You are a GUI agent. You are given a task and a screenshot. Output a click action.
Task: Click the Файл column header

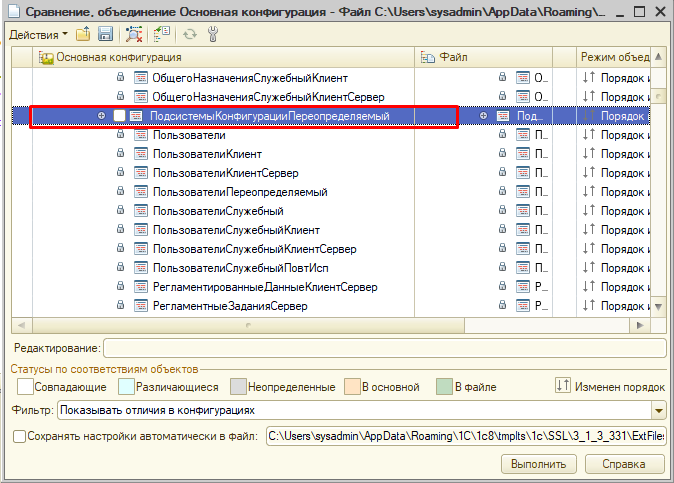click(484, 57)
